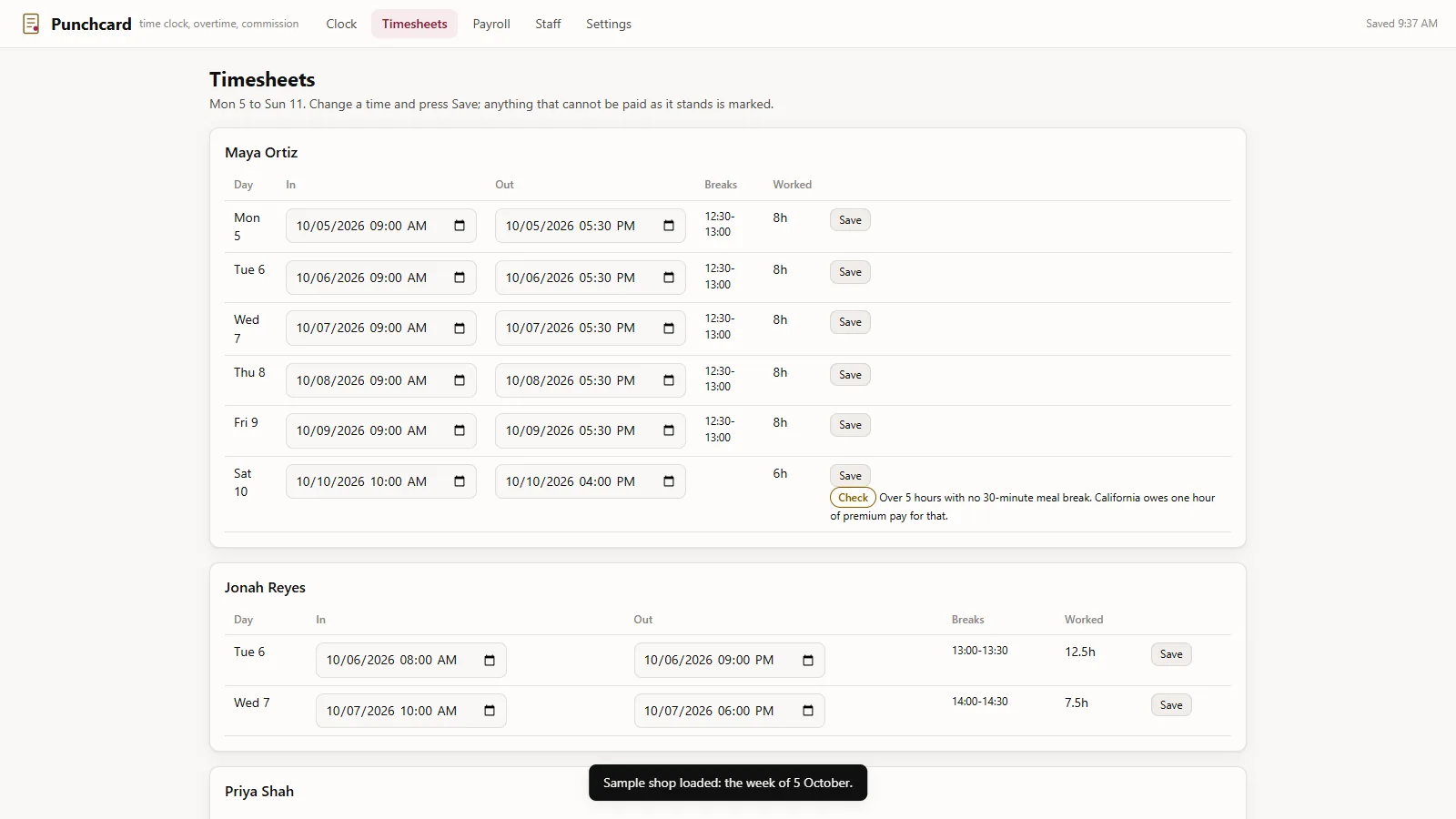Viewport: 1456px width, 819px height.
Task: Save Maya Ortiz's Thu 8 row
Action: tap(850, 375)
